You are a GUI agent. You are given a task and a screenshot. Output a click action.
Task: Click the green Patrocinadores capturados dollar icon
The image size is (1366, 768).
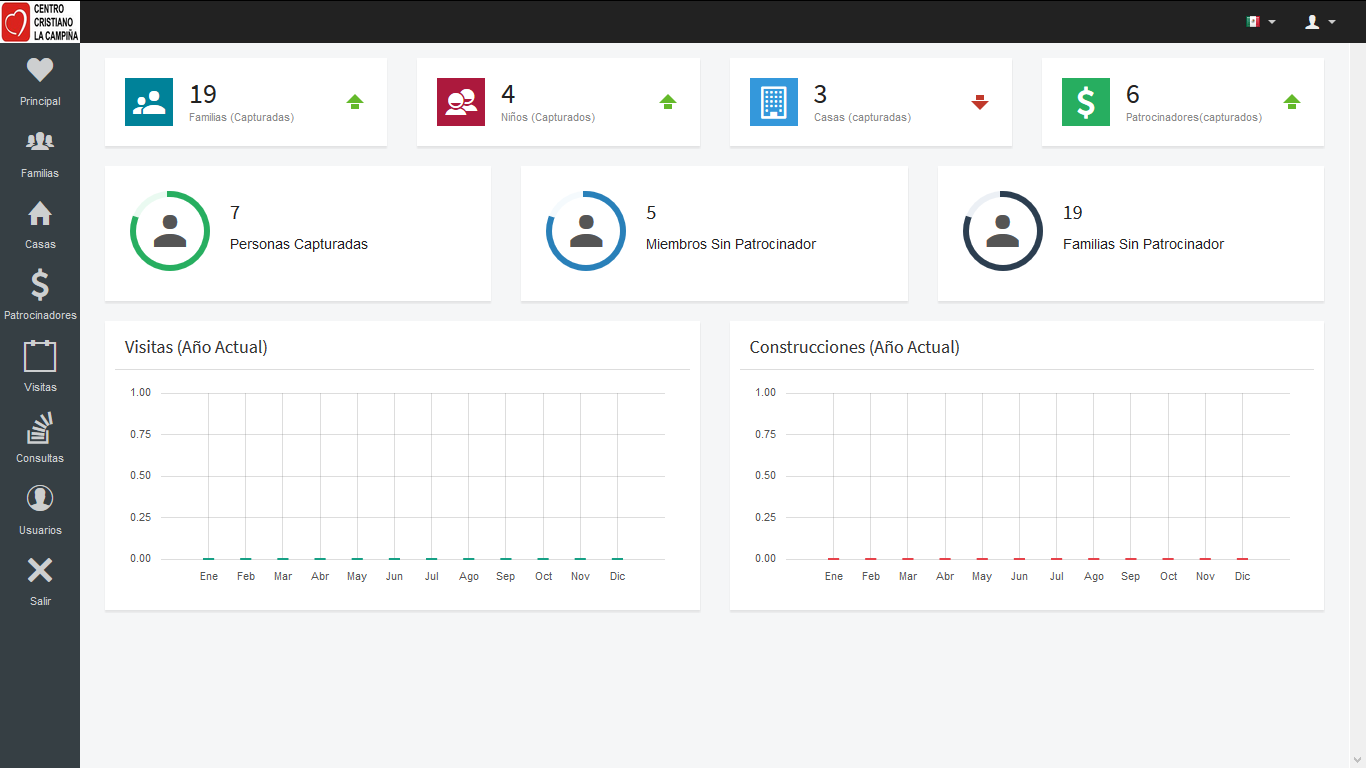click(x=1086, y=102)
